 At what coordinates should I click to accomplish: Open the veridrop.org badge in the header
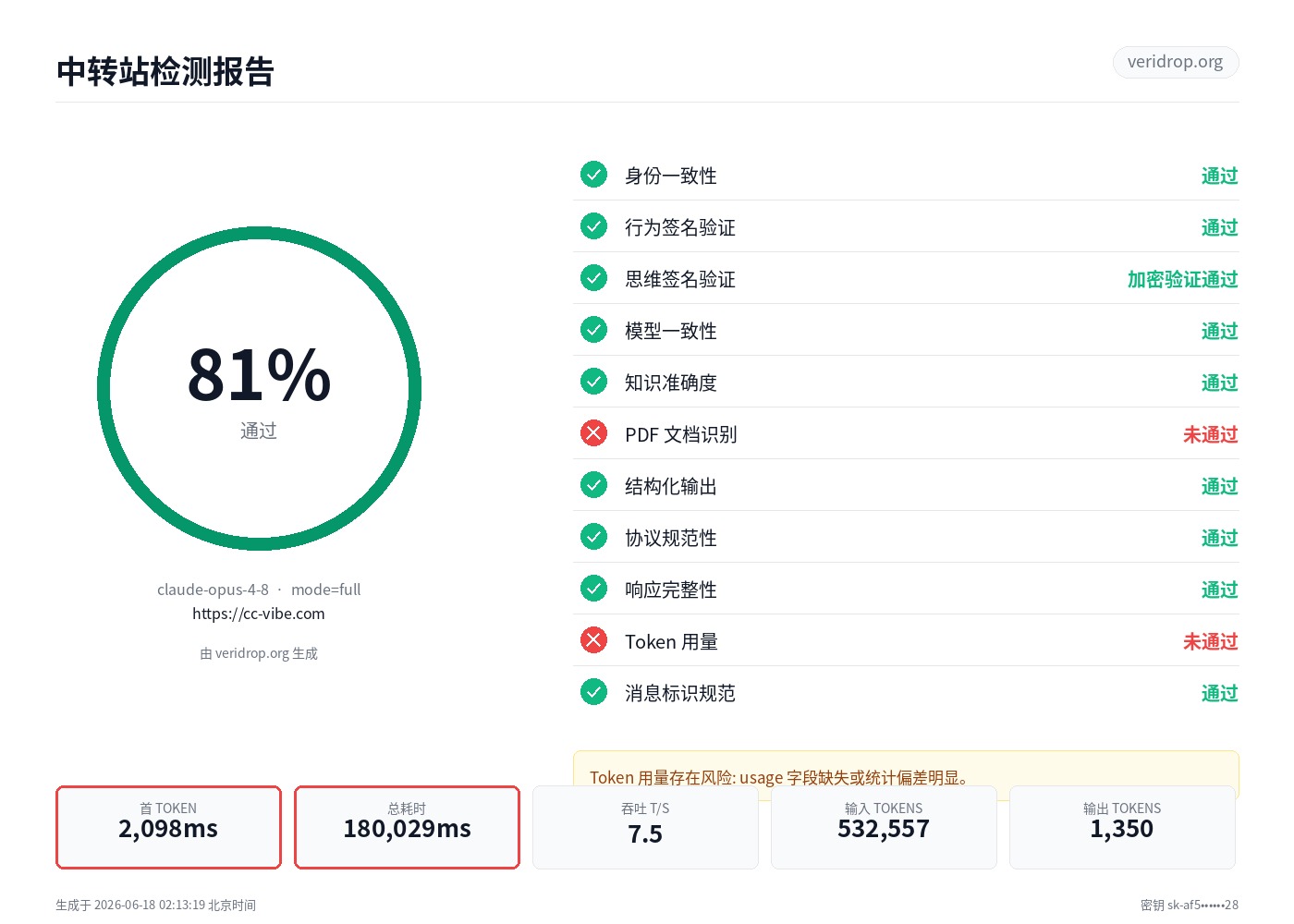(x=1176, y=62)
